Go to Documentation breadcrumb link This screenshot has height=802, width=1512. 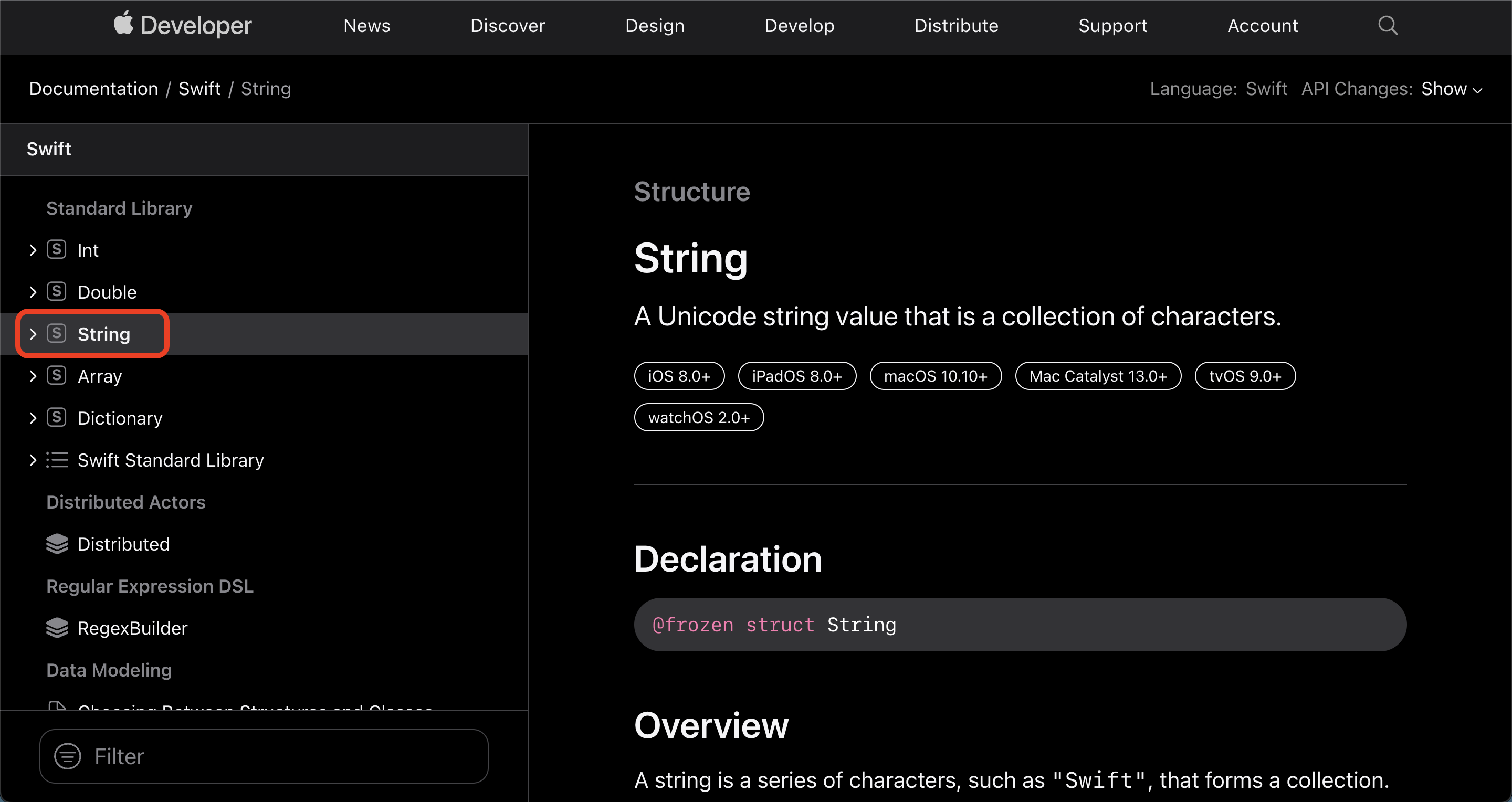(94, 89)
